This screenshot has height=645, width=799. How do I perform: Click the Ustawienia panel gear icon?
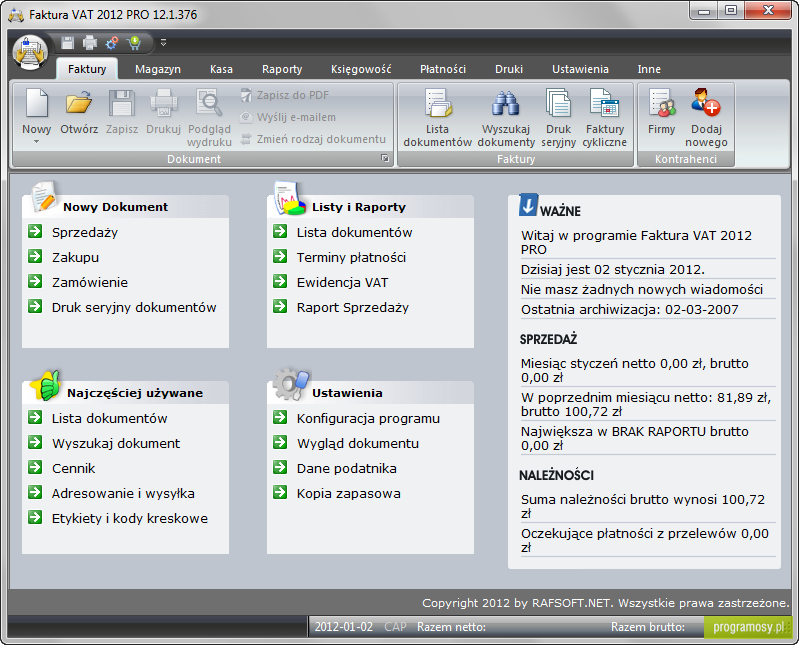pyautogui.click(x=290, y=384)
